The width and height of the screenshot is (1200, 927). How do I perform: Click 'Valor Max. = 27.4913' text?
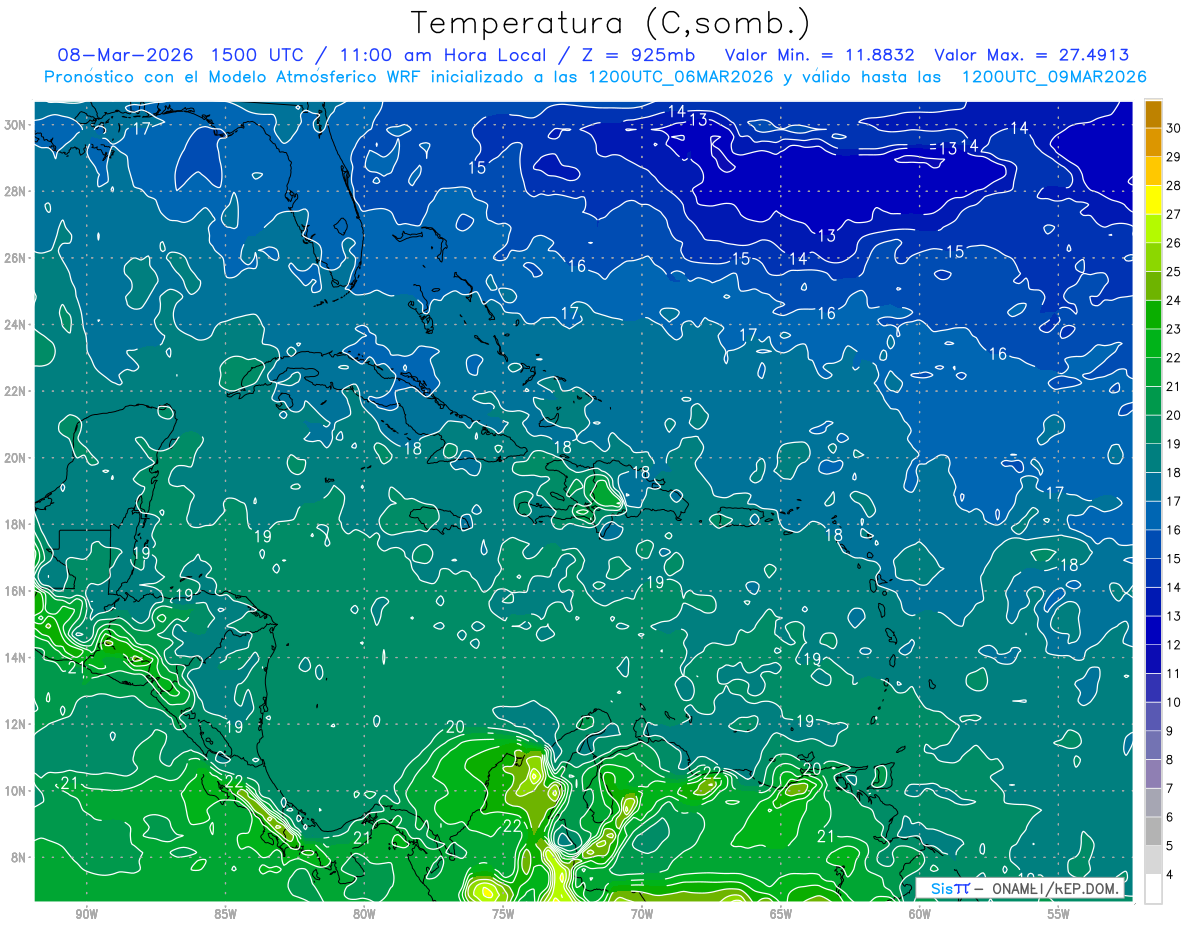pos(1032,55)
